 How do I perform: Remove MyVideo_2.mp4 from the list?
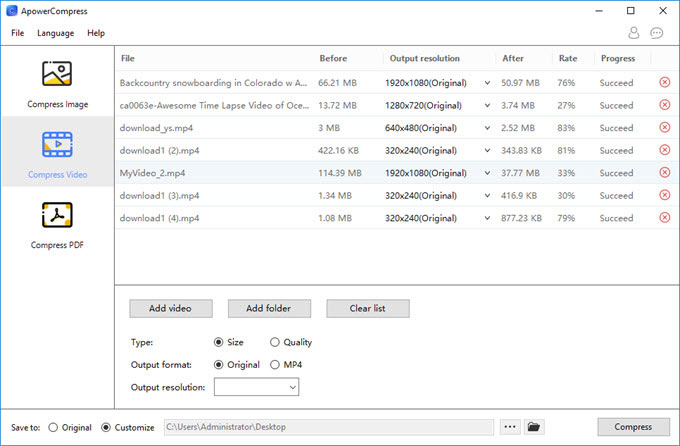[x=664, y=172]
